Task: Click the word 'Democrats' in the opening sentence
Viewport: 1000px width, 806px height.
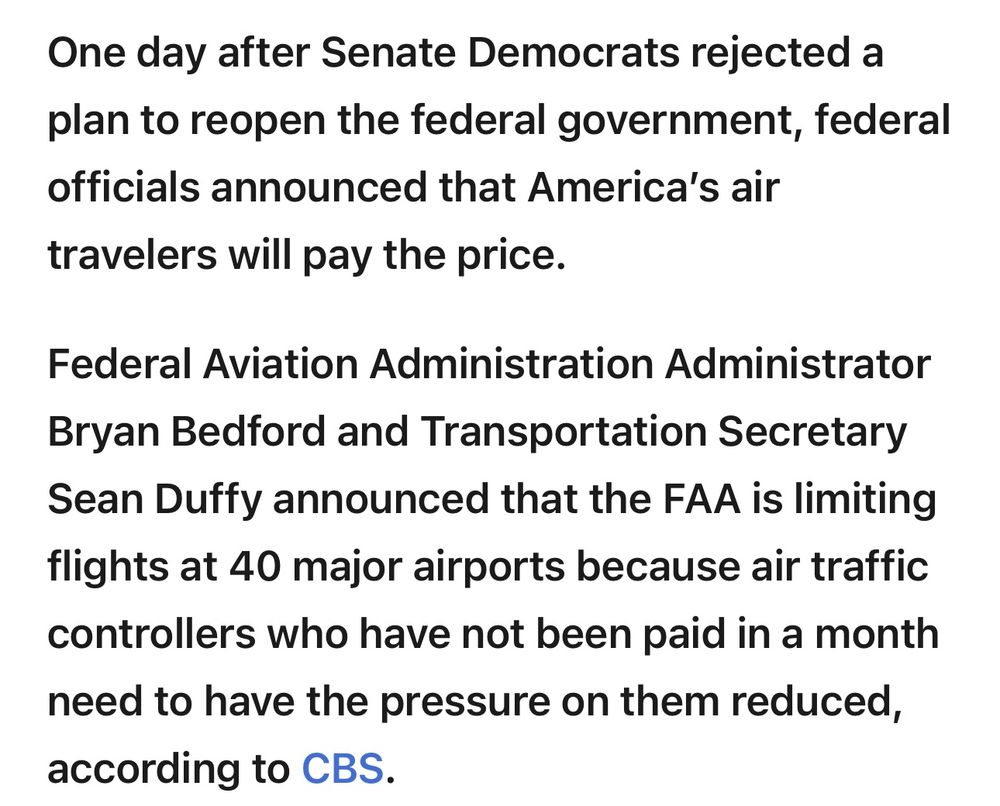Action: coord(574,52)
